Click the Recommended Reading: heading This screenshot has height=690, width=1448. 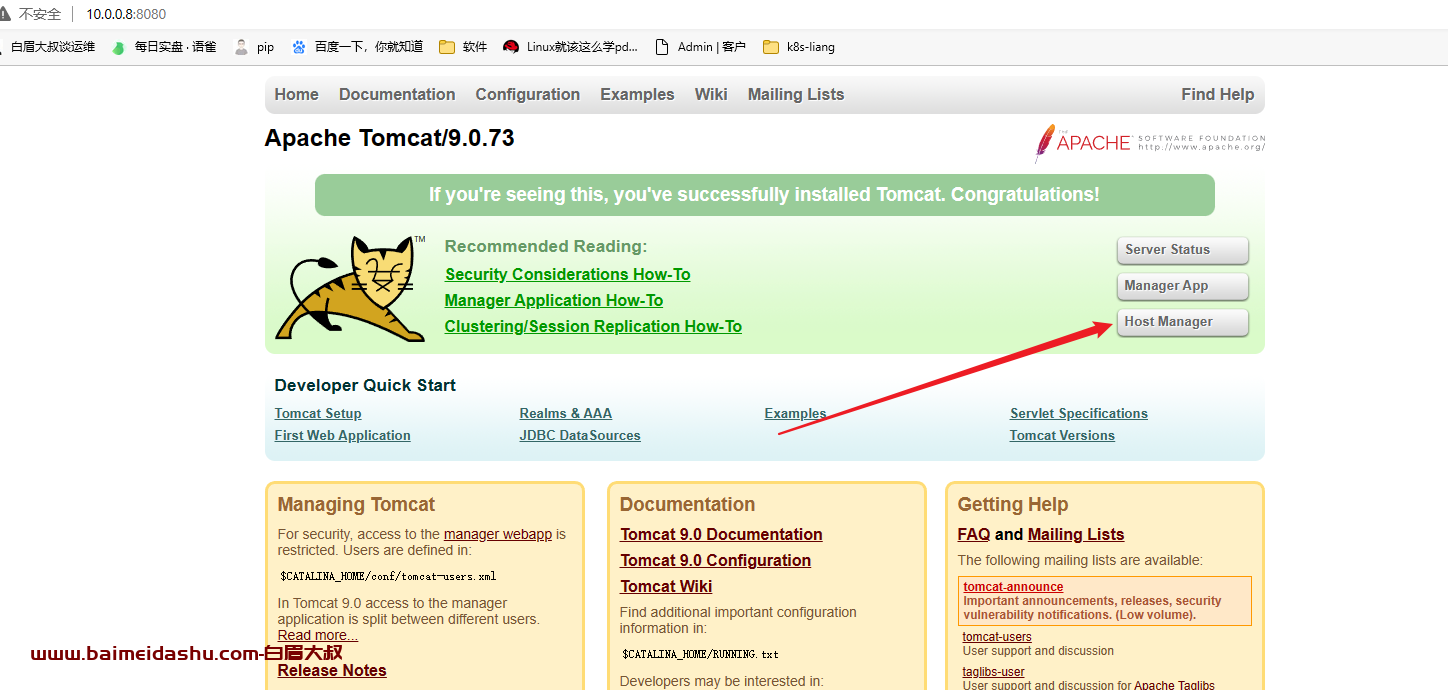[546, 247]
